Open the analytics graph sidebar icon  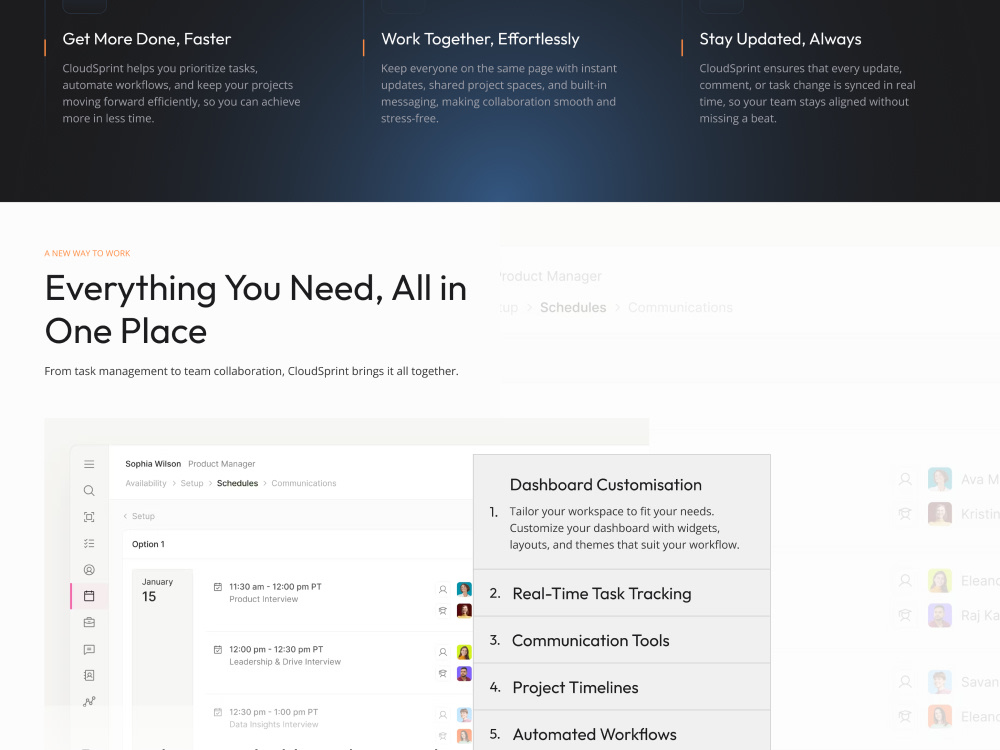(89, 702)
